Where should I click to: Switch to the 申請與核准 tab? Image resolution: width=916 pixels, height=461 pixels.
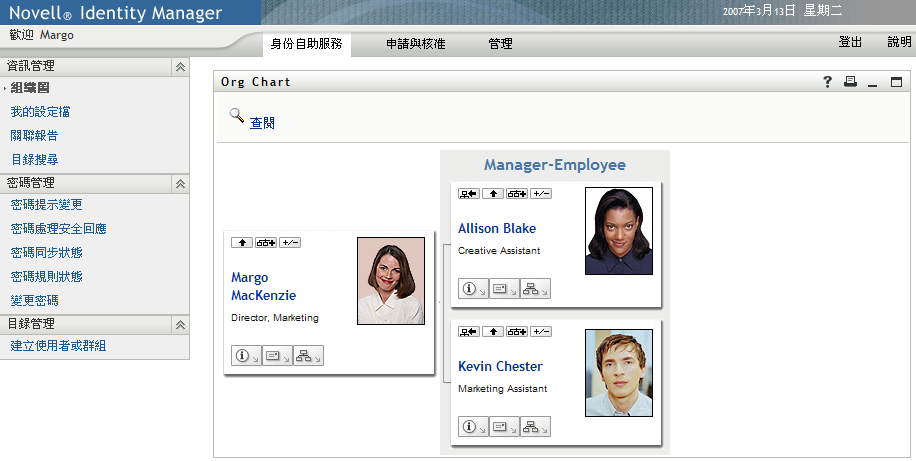[x=415, y=44]
